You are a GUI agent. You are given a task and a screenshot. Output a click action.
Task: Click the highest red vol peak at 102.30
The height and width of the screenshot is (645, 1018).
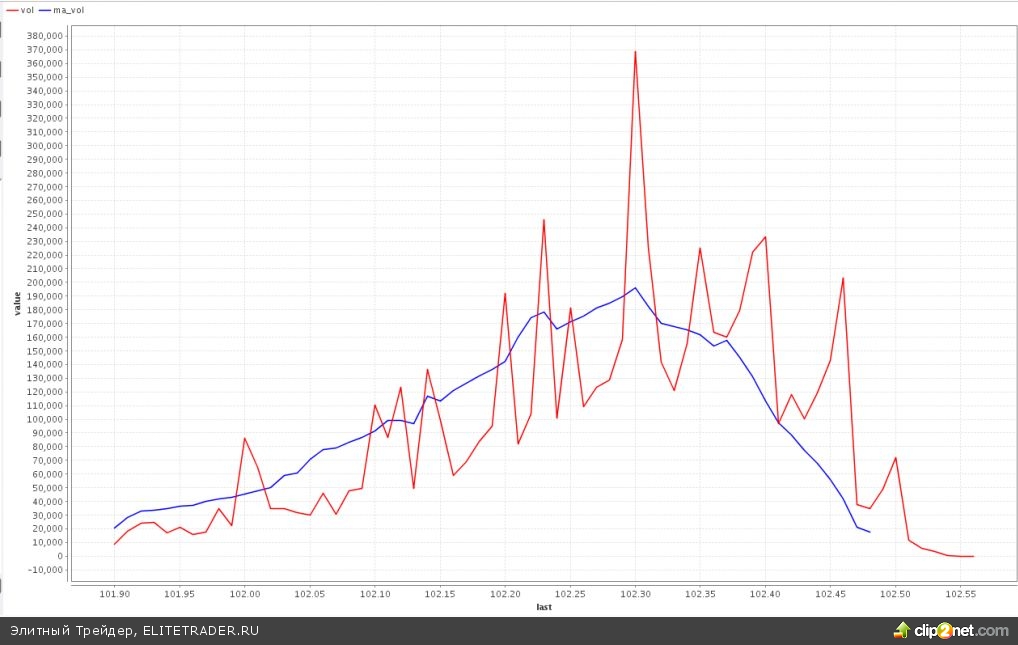point(635,52)
